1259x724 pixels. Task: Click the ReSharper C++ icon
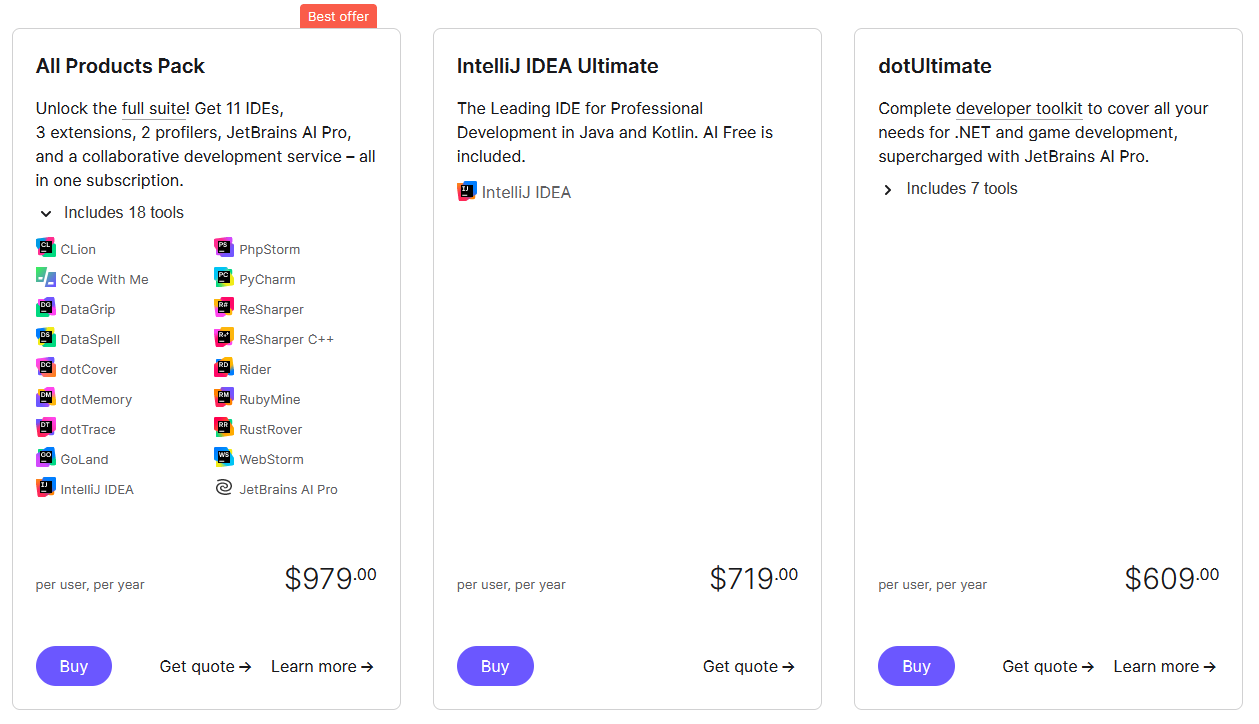224,338
